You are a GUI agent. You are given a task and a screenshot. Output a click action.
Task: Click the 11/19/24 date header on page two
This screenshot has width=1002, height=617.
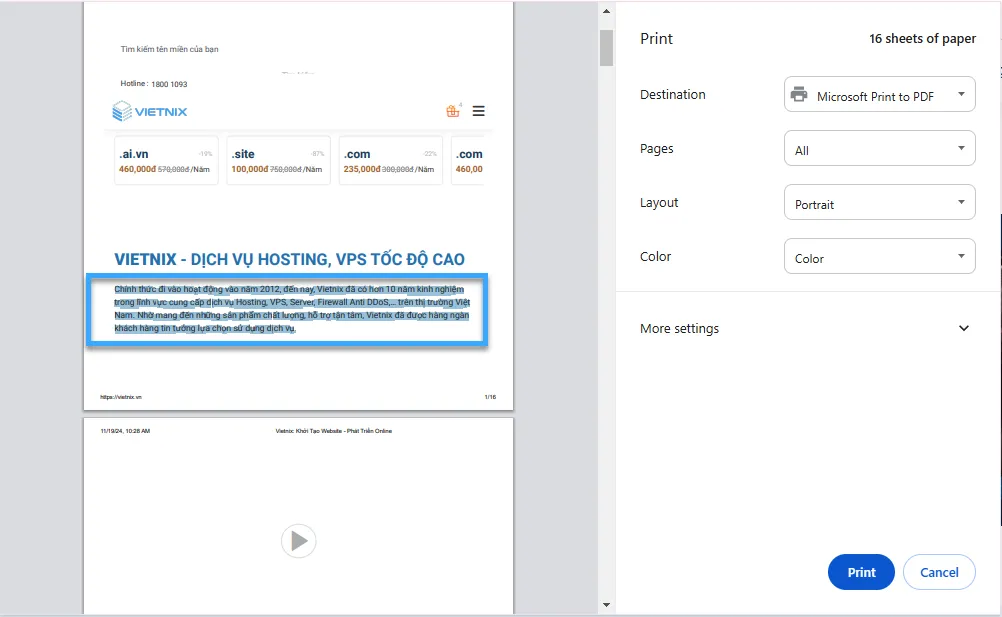(x=125, y=431)
